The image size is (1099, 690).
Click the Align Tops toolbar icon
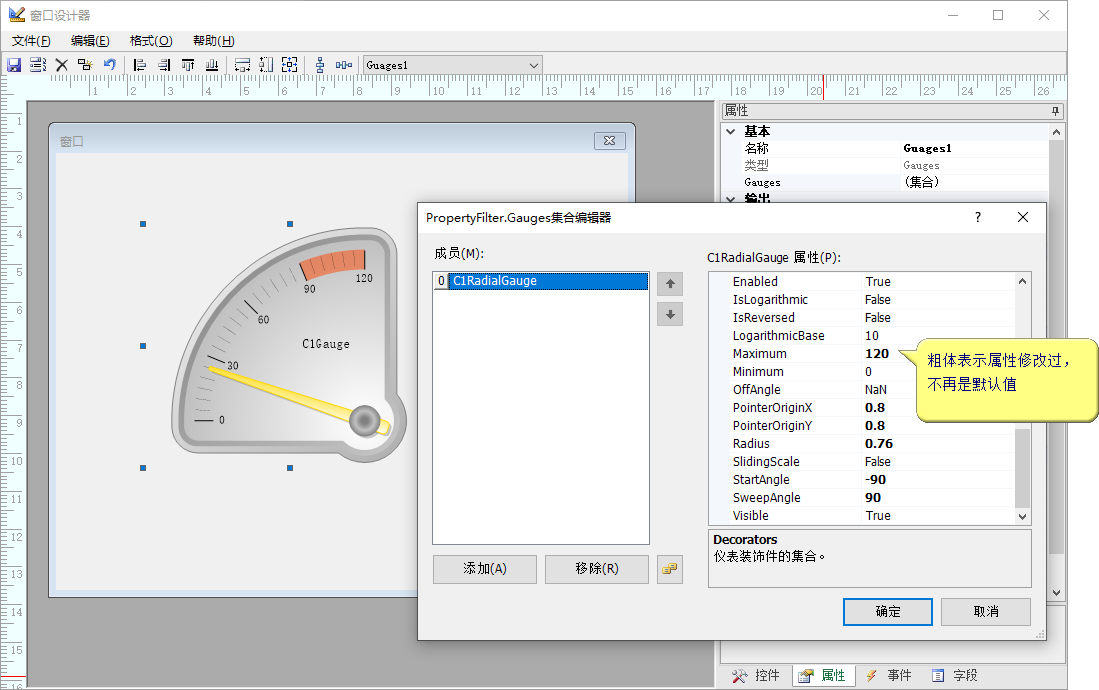188,65
